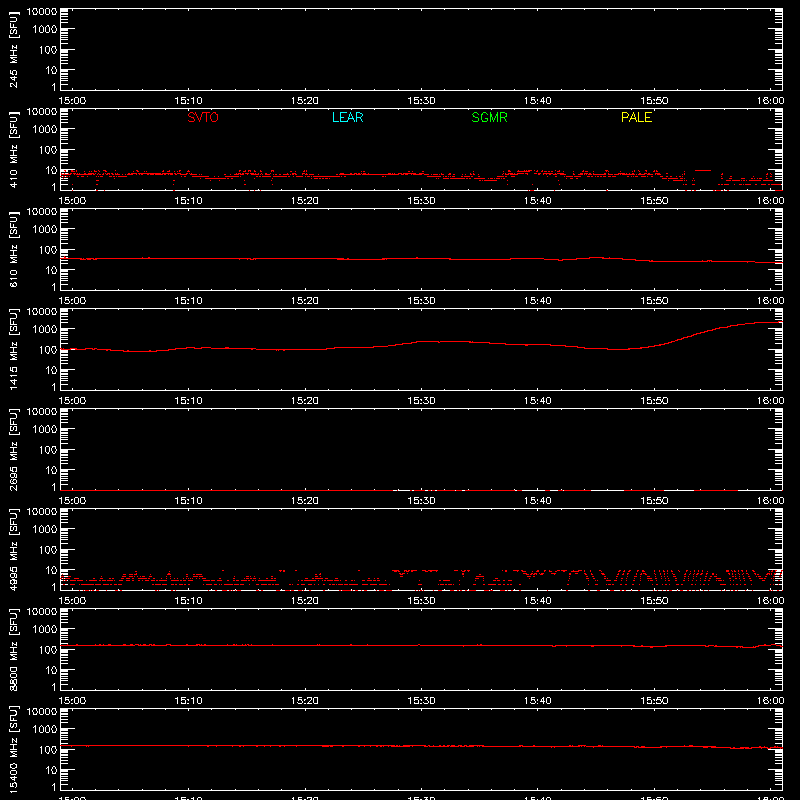Click 15:30 time label of 245 MHz panel

(421, 101)
